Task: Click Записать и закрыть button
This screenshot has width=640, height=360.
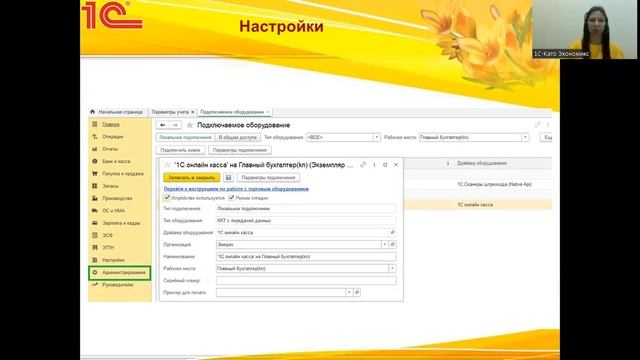Action: pos(191,178)
